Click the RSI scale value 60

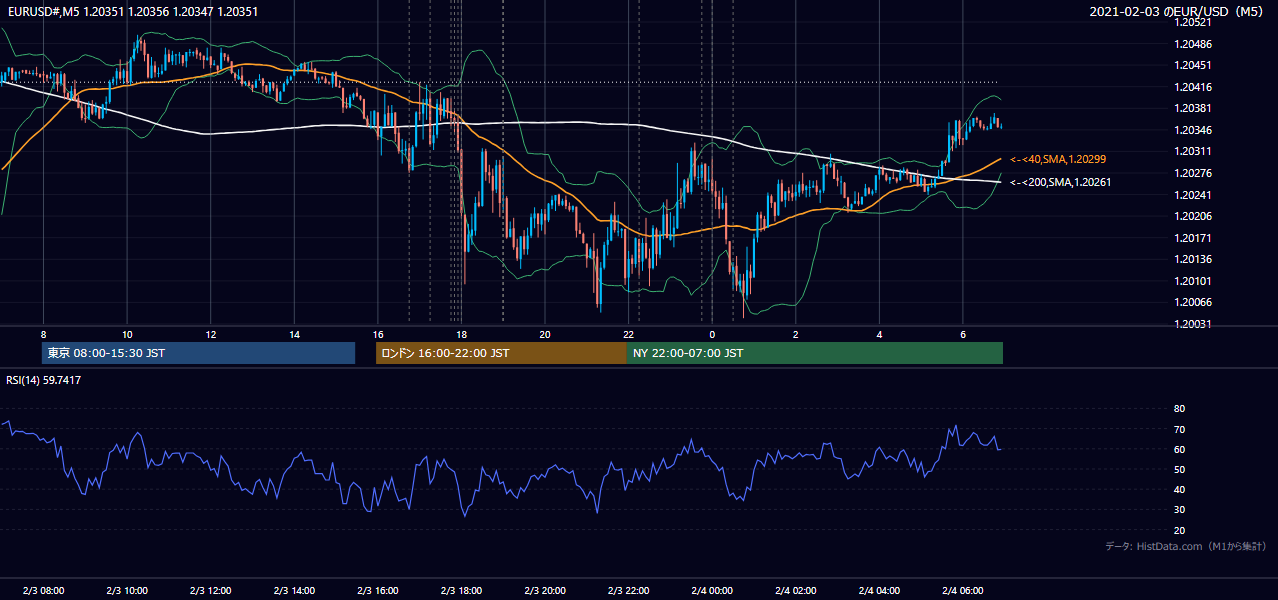pyautogui.click(x=1179, y=449)
